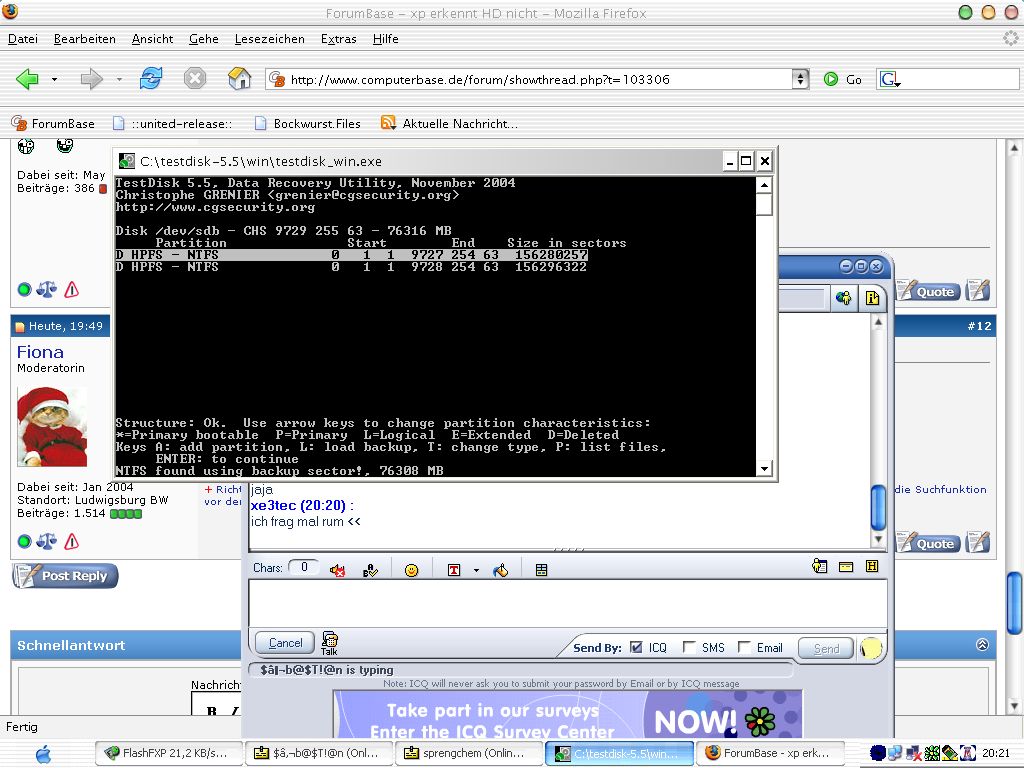Image resolution: width=1024 pixels, height=768 pixels.
Task: Click the Firefox forward arrow button
Action: [x=91, y=79]
